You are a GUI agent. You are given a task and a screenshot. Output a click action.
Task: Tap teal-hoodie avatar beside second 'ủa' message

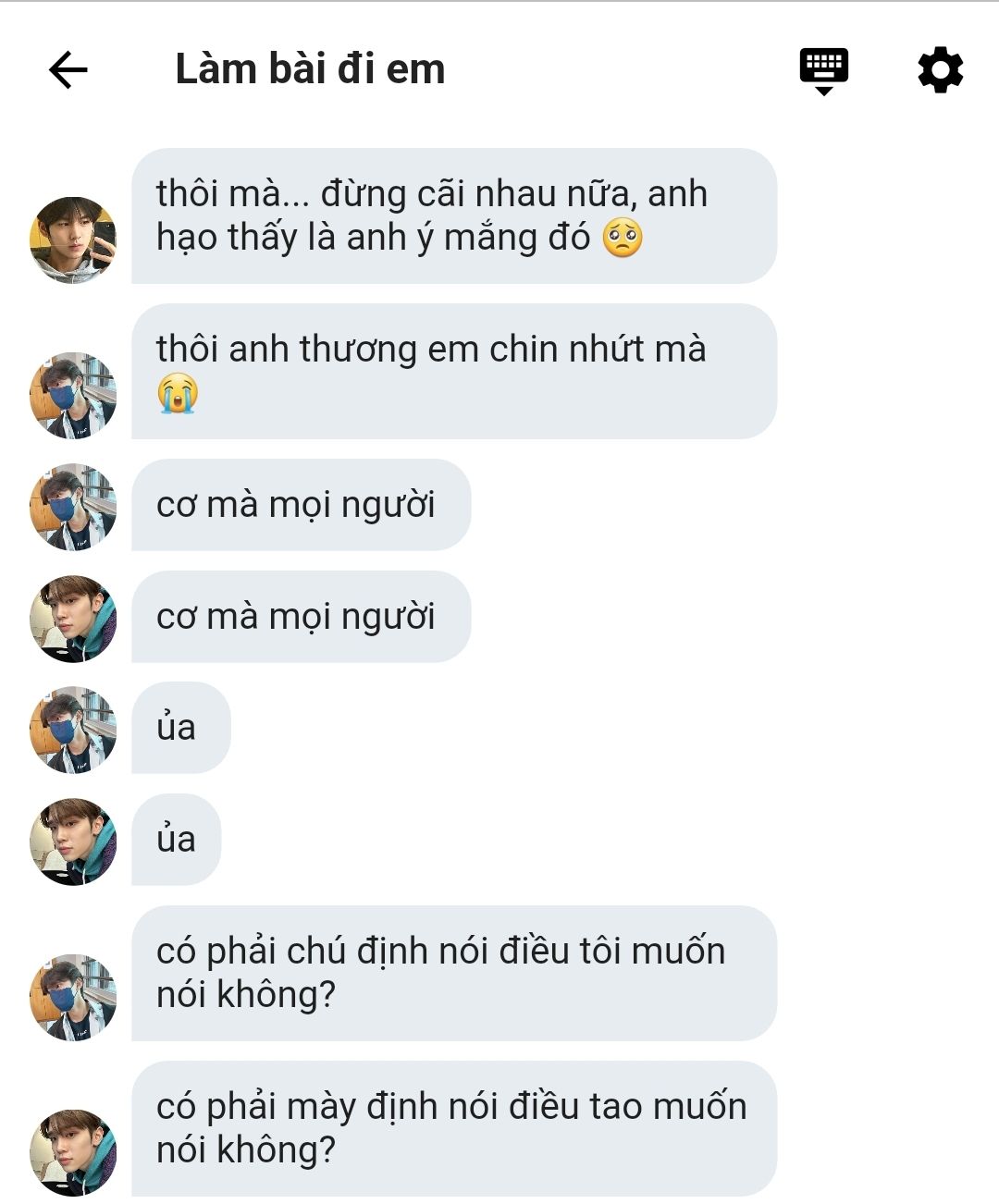click(x=73, y=842)
